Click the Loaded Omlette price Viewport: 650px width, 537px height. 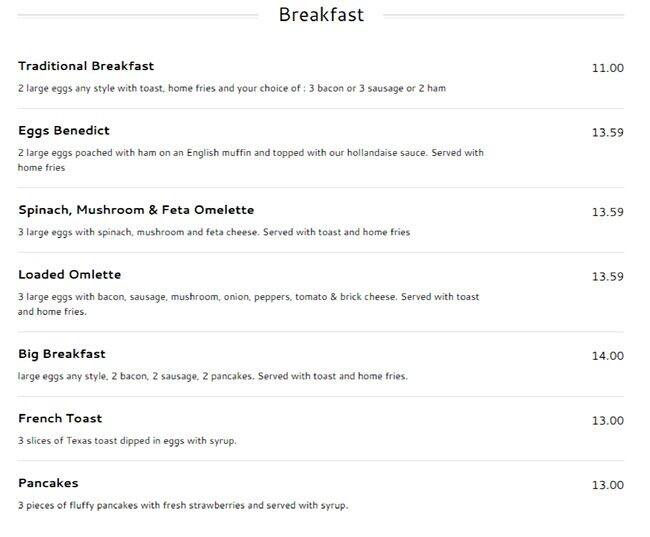[607, 277]
